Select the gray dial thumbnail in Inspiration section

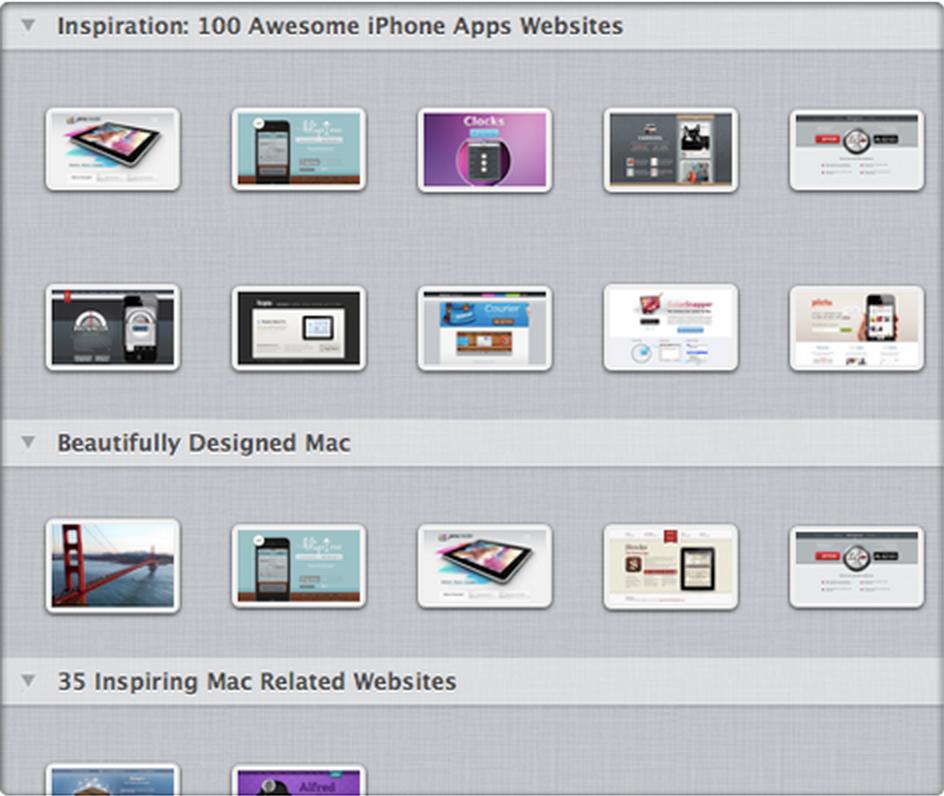pos(857,150)
